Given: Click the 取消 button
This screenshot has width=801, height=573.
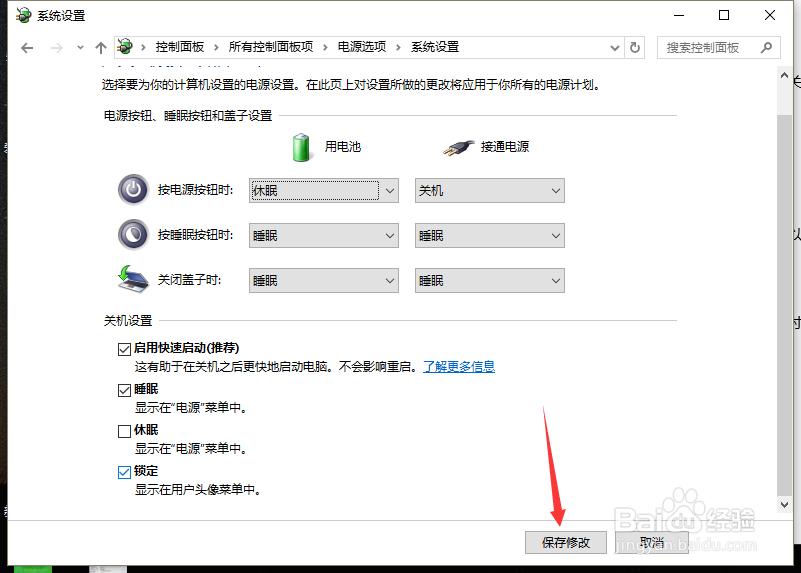Looking at the screenshot, I should click(652, 542).
